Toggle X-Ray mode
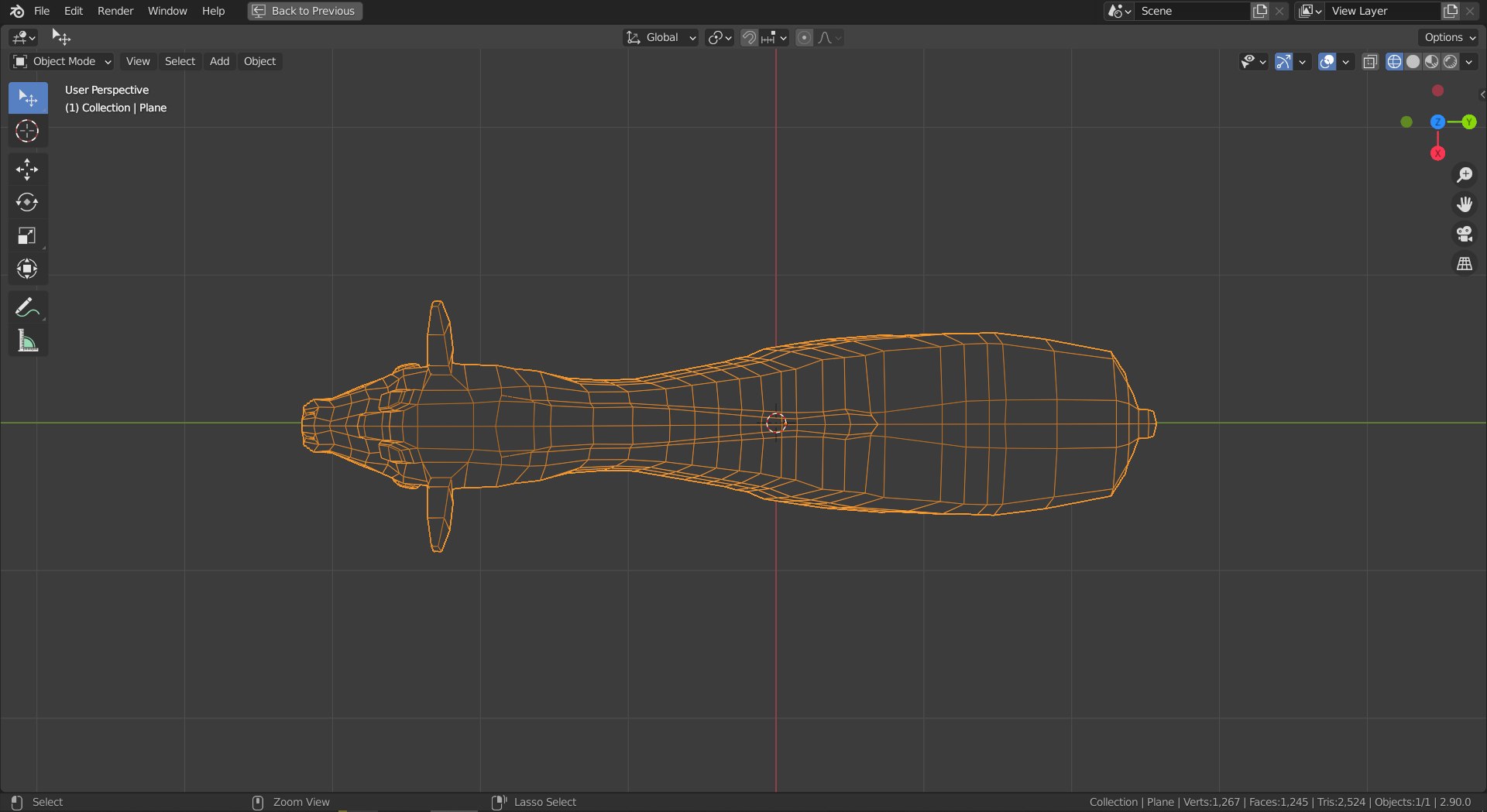The width and height of the screenshot is (1487, 812). [x=1370, y=61]
